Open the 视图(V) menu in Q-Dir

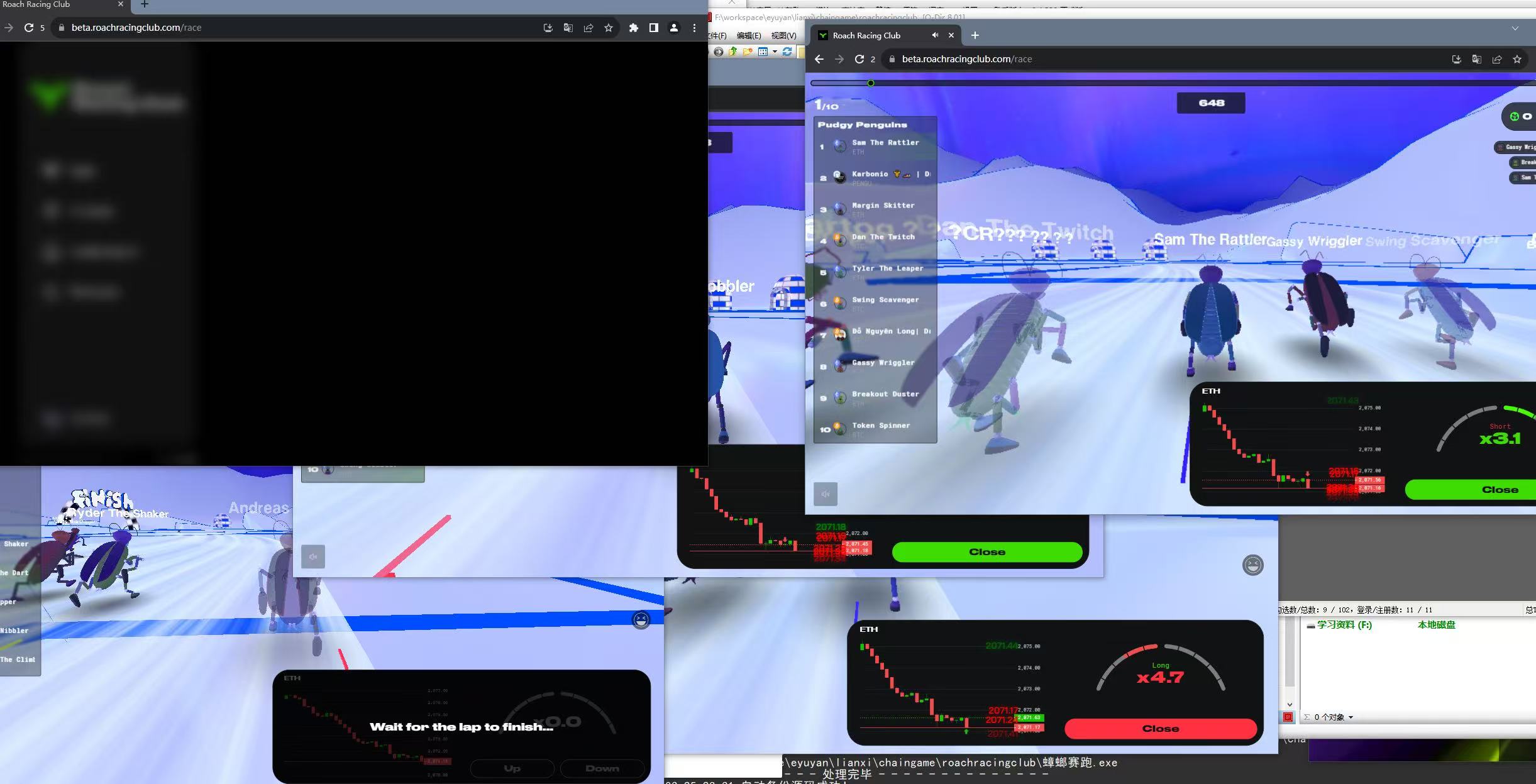tap(783, 35)
